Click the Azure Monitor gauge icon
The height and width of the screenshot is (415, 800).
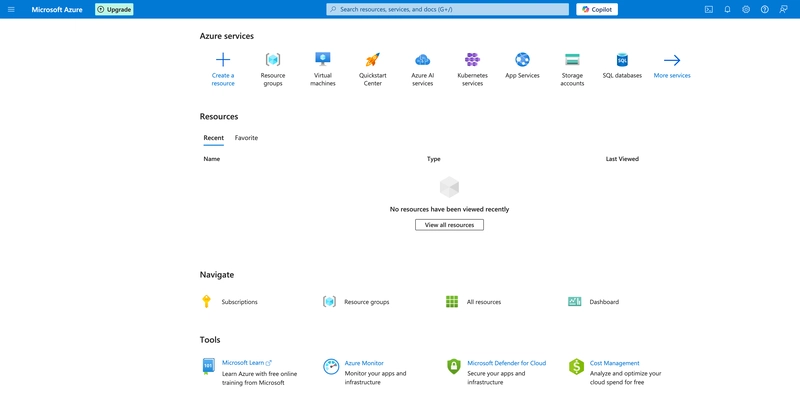click(x=331, y=367)
